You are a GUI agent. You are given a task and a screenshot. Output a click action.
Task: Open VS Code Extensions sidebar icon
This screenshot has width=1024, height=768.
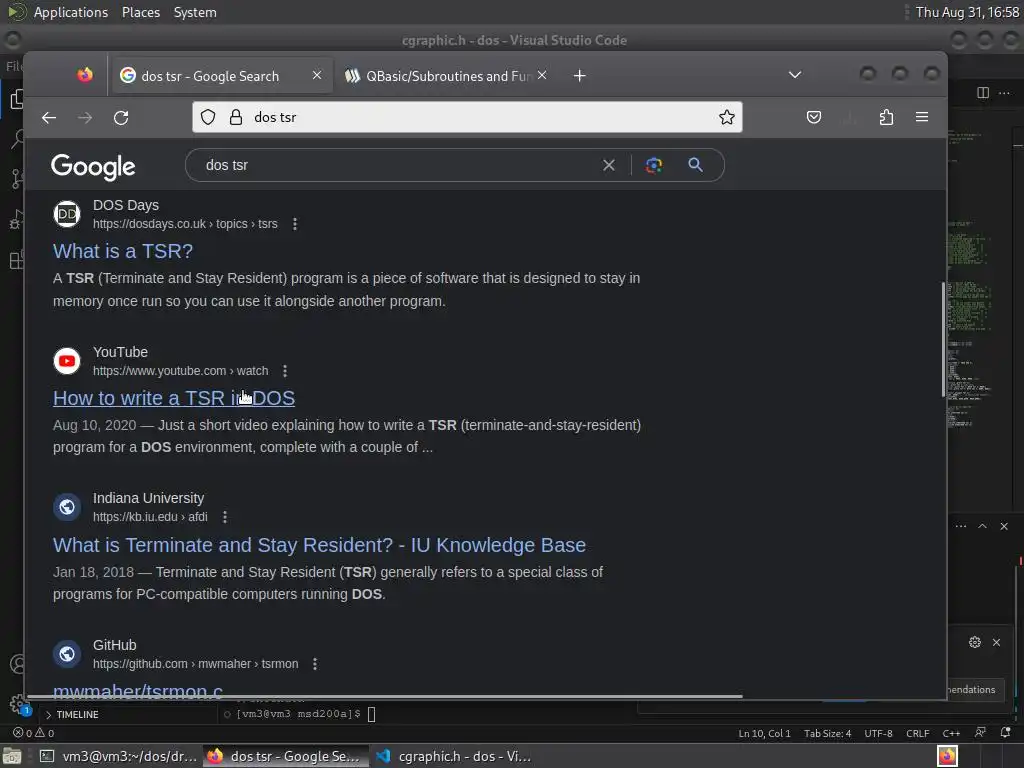(x=17, y=260)
